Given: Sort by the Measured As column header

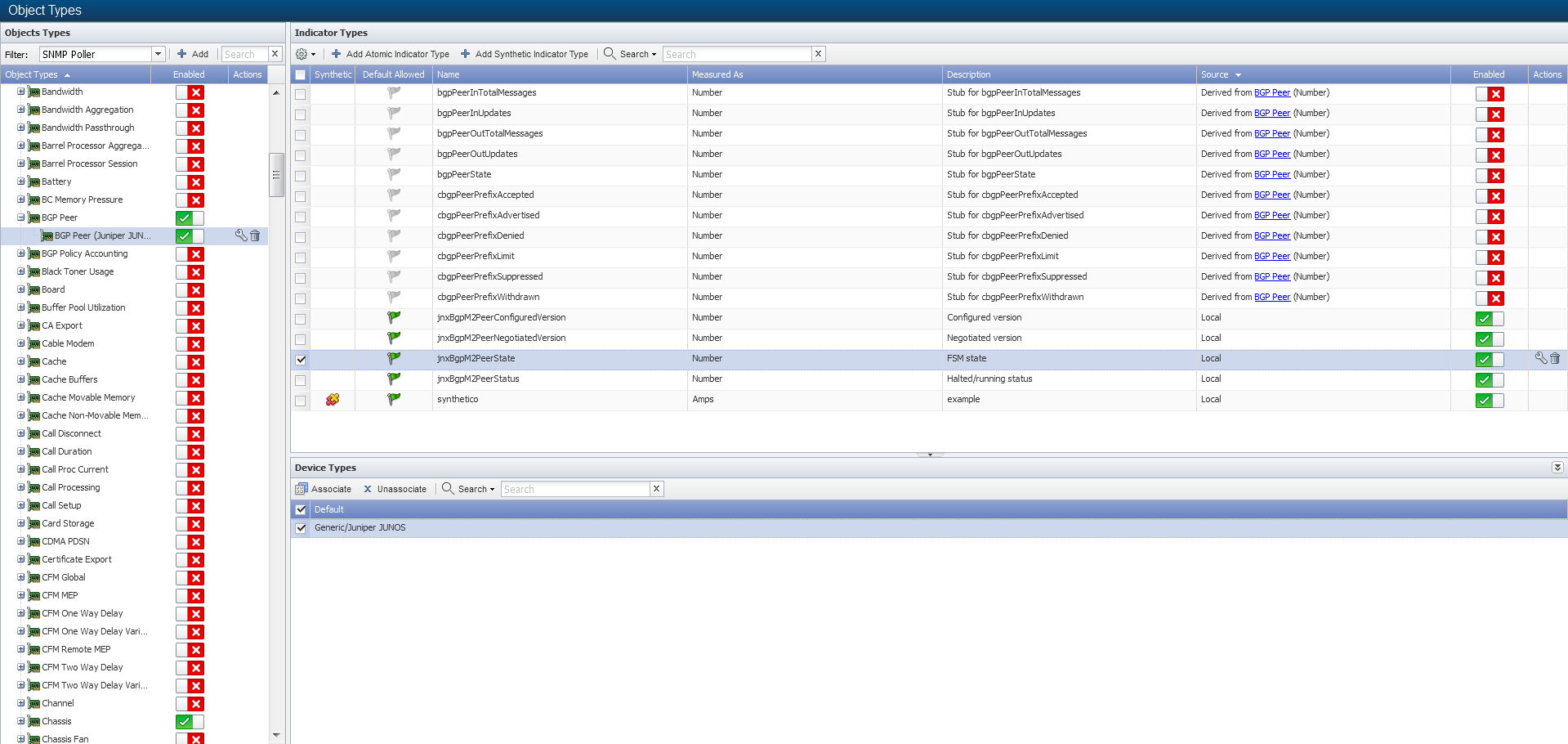Looking at the screenshot, I should (815, 74).
